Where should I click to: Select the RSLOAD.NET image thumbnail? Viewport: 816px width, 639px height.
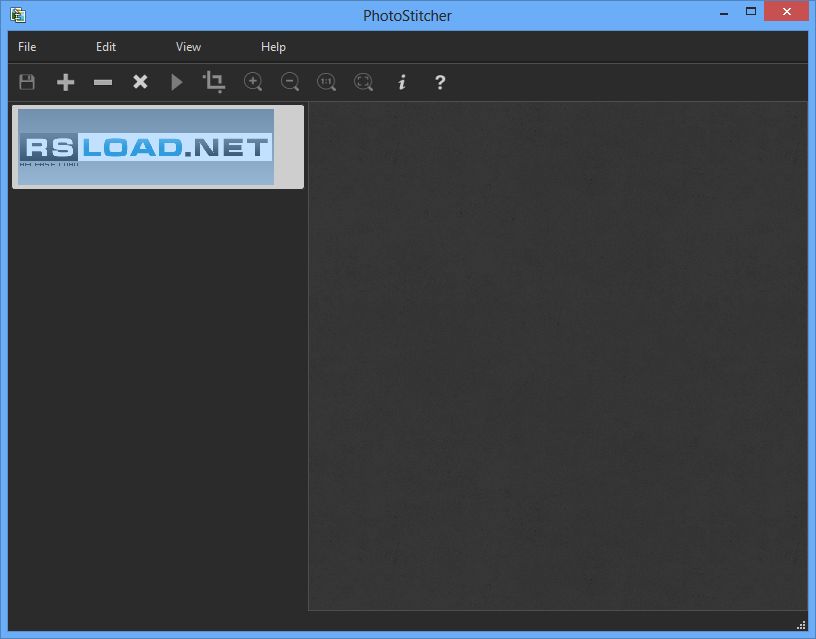pyautogui.click(x=146, y=147)
